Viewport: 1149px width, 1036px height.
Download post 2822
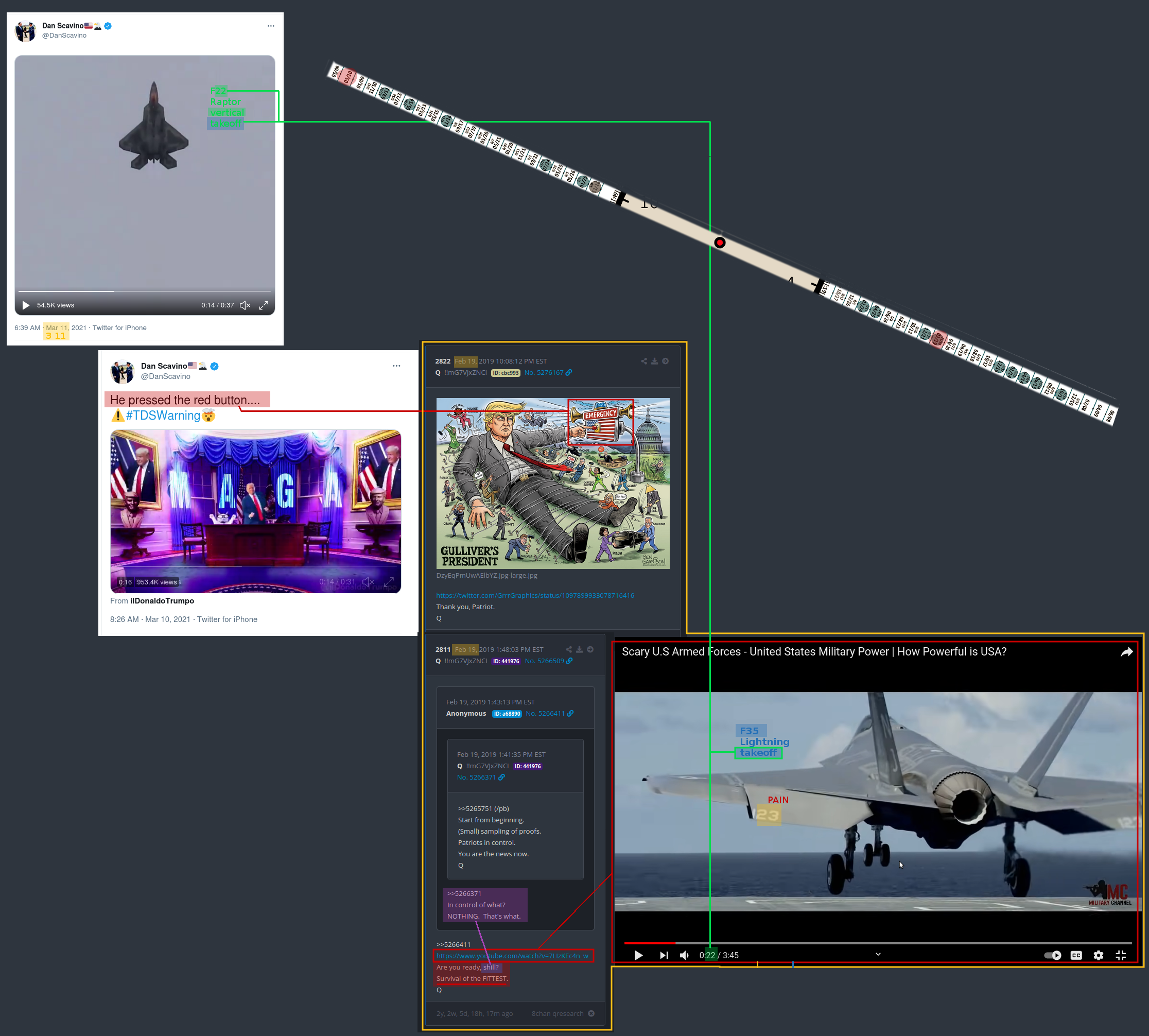tap(654, 361)
